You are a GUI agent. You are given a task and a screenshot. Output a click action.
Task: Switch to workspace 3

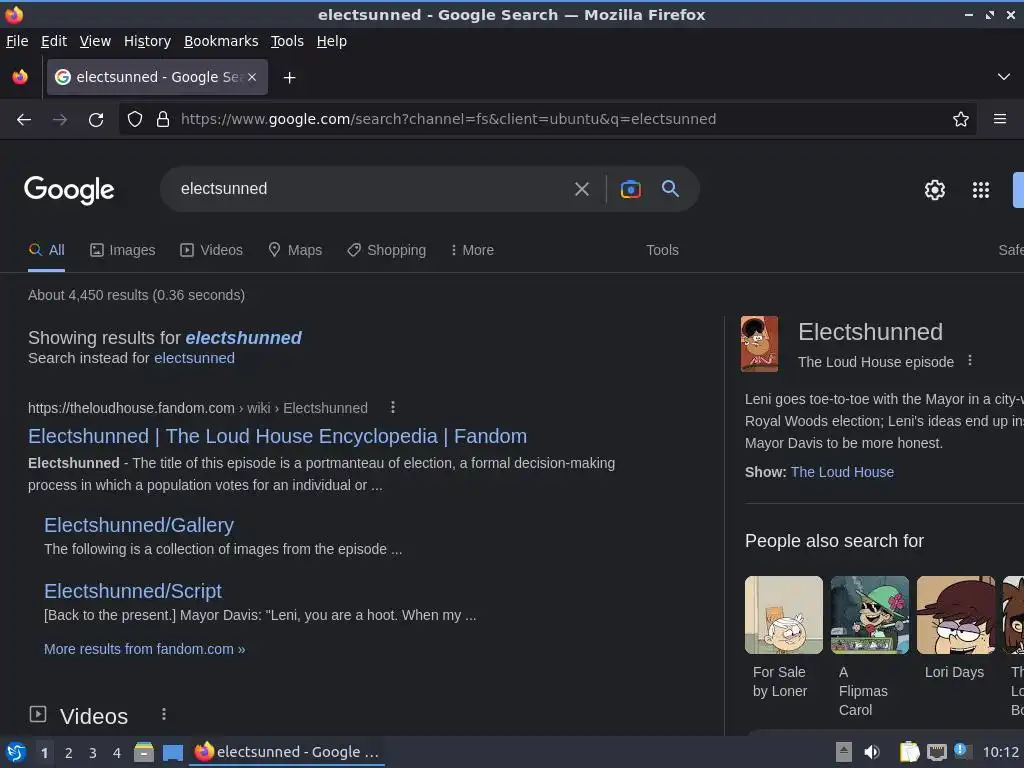tap(93, 753)
